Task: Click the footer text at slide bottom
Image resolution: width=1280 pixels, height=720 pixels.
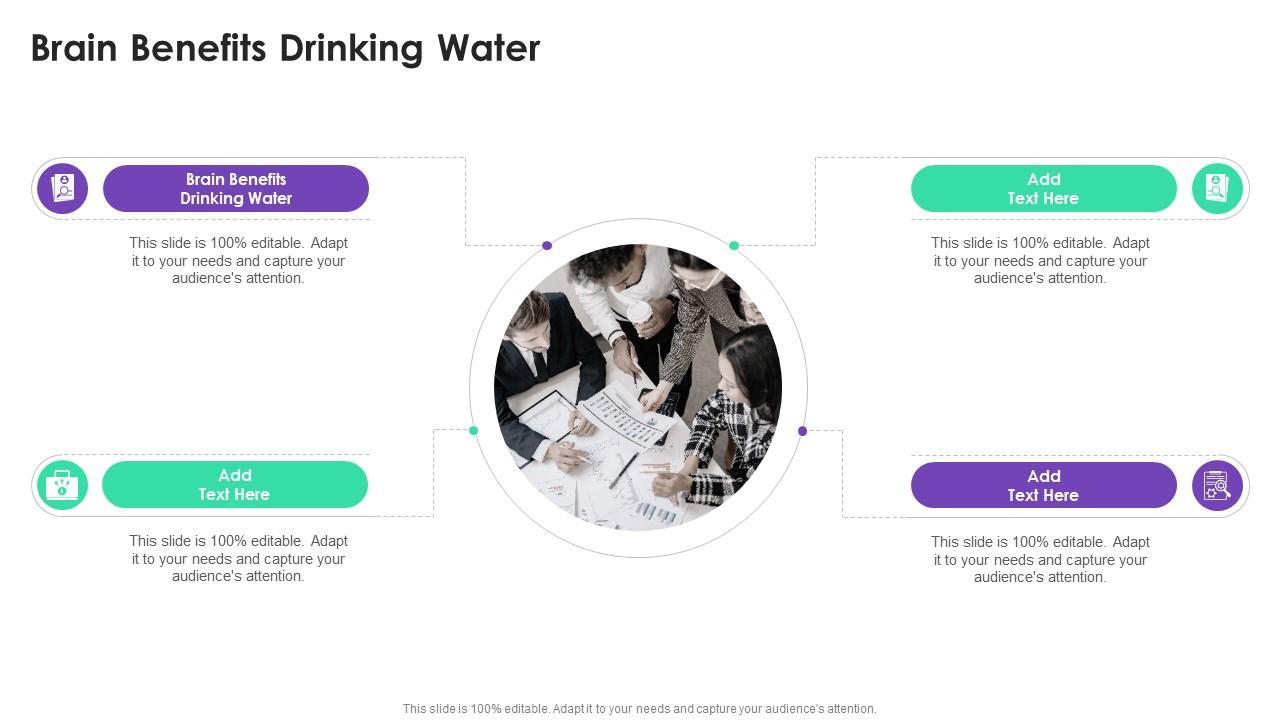Action: (x=640, y=709)
